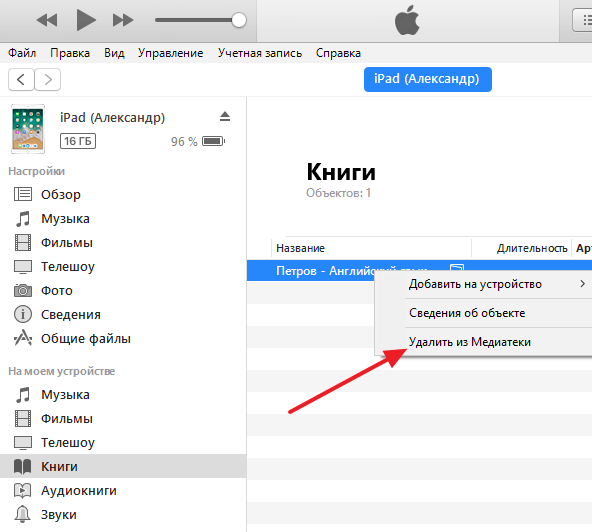Select Фильмы under На моем устройстве

click(66, 418)
